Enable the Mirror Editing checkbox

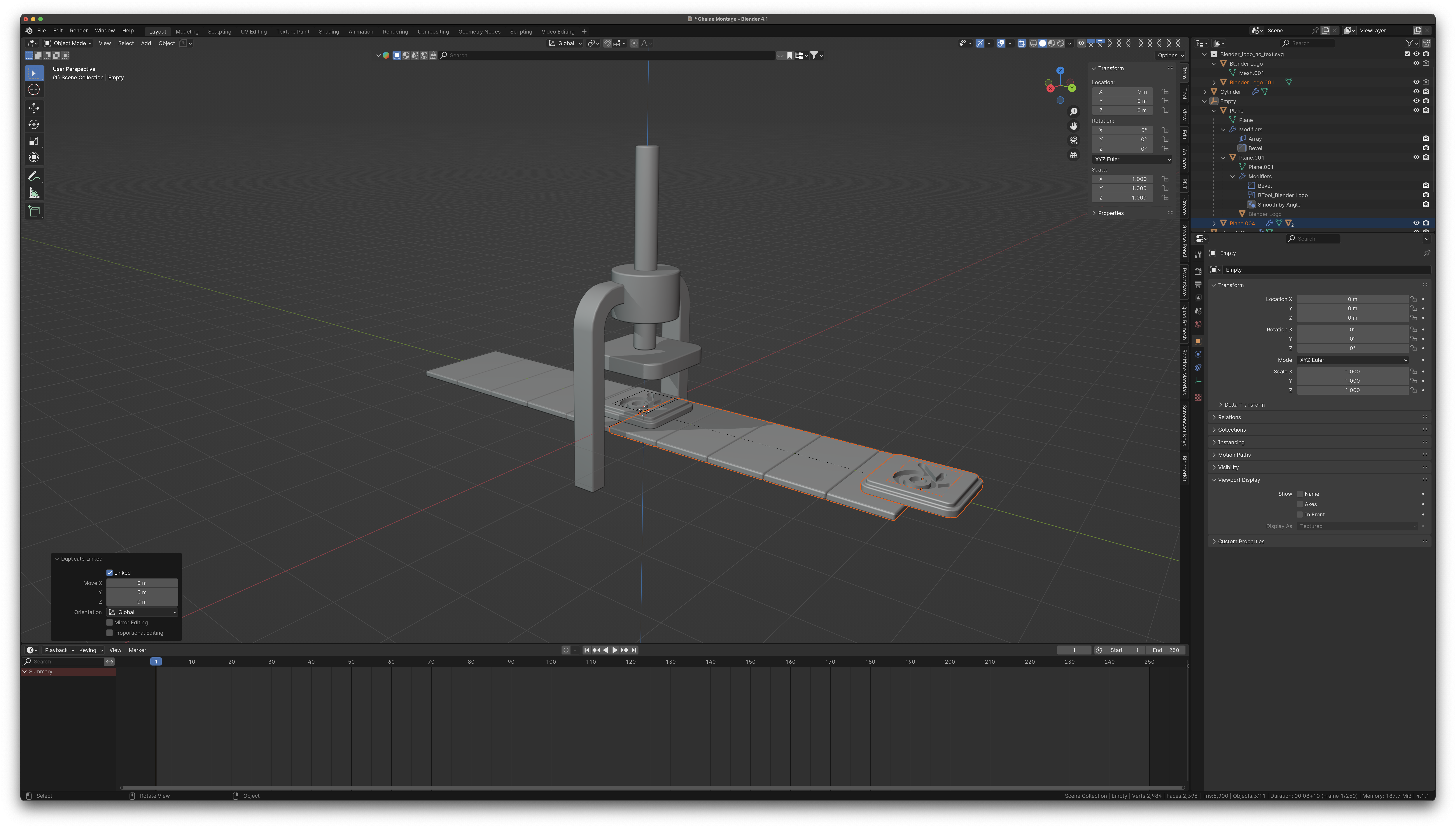pyautogui.click(x=110, y=623)
